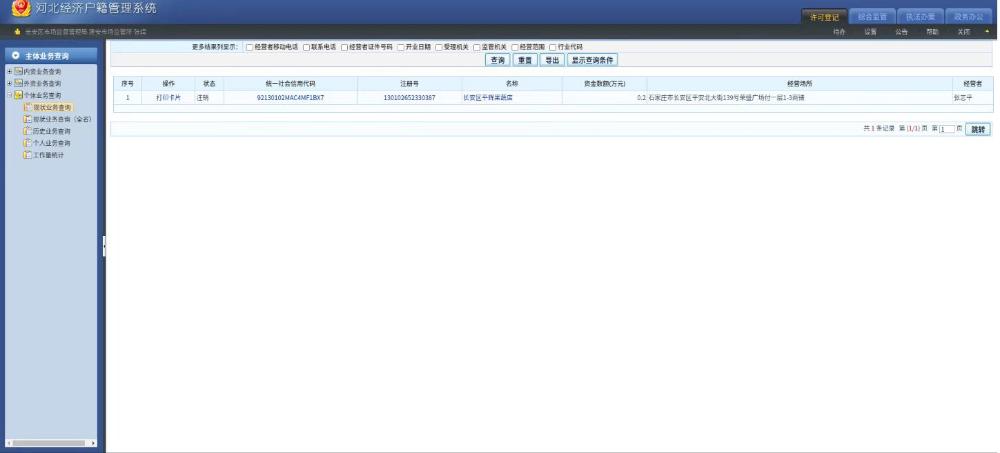This screenshot has width=1000, height=453.
Task: Tick the 开业日期 checkbox
Action: coord(401,47)
